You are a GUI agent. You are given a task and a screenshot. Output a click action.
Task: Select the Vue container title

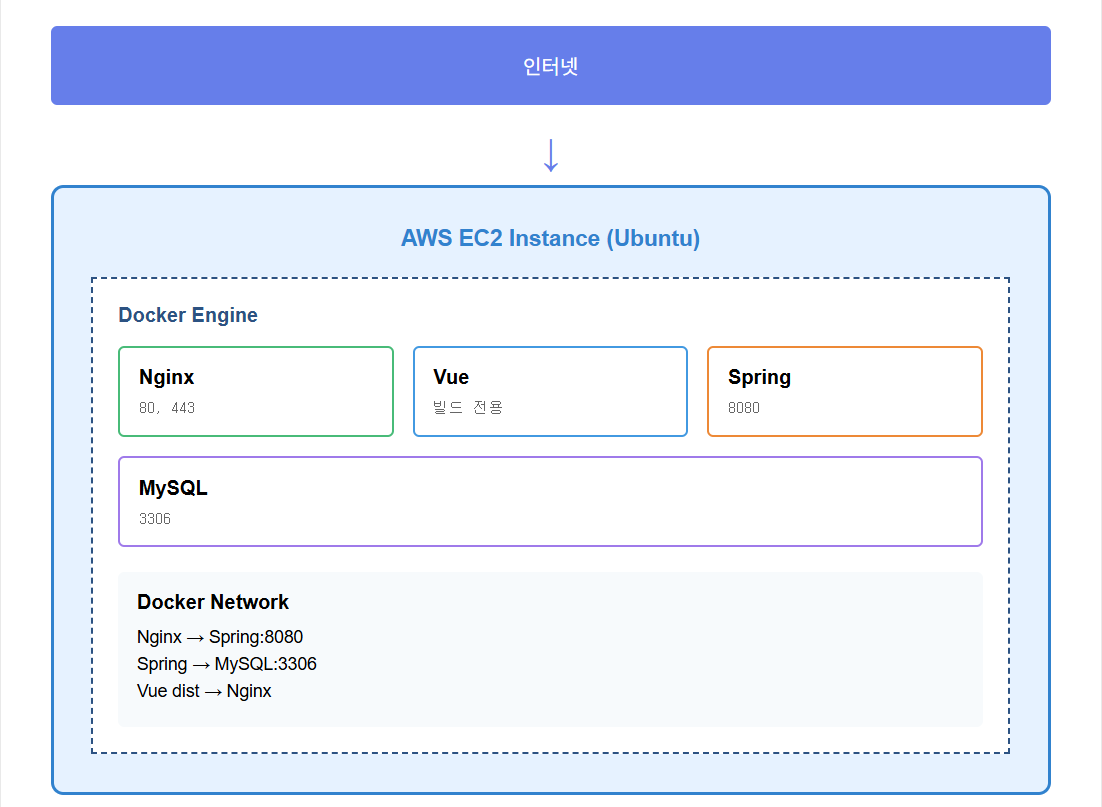click(451, 377)
